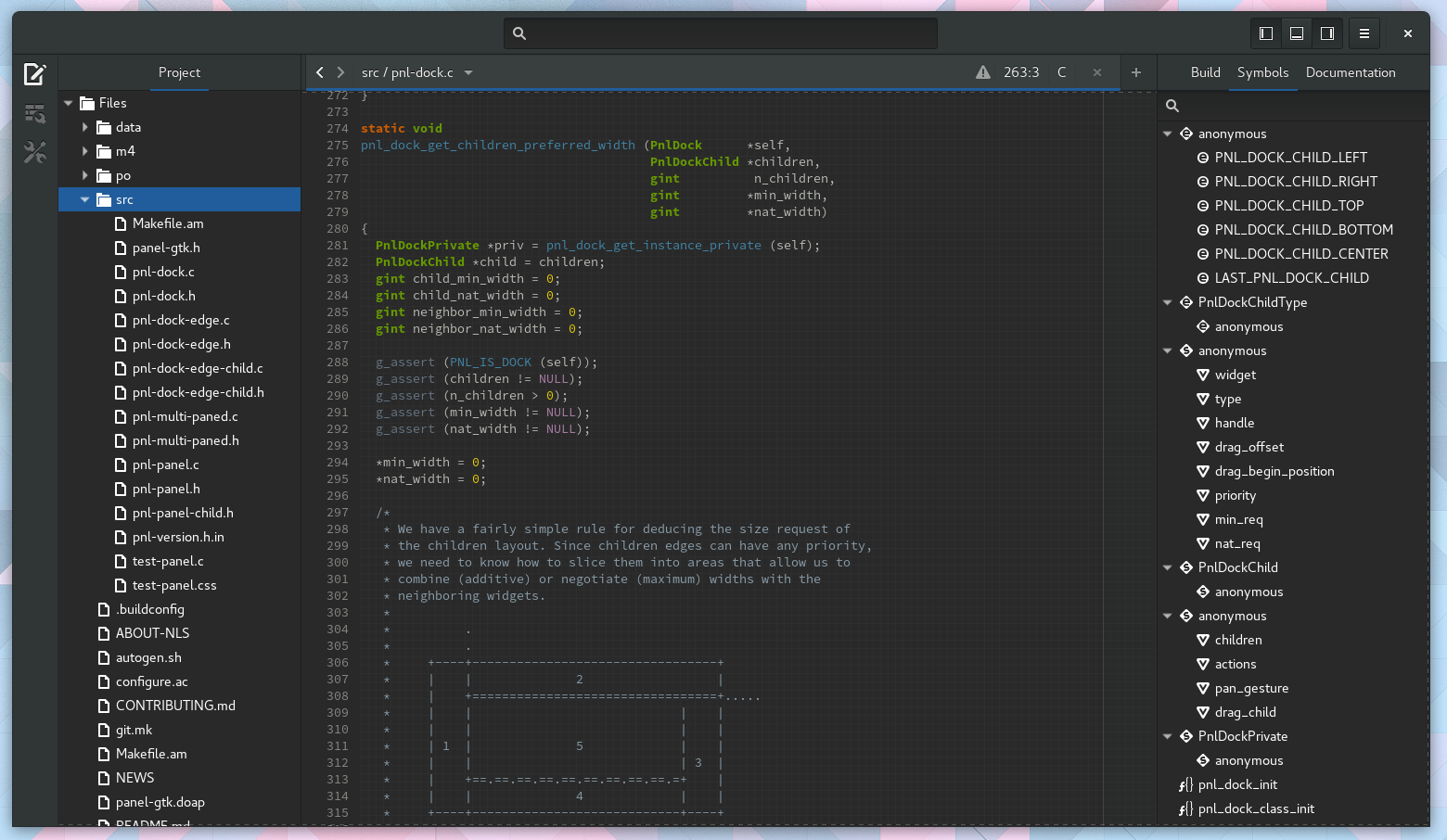Click the + button to open a new tab
1447x840 pixels.
point(1136,71)
